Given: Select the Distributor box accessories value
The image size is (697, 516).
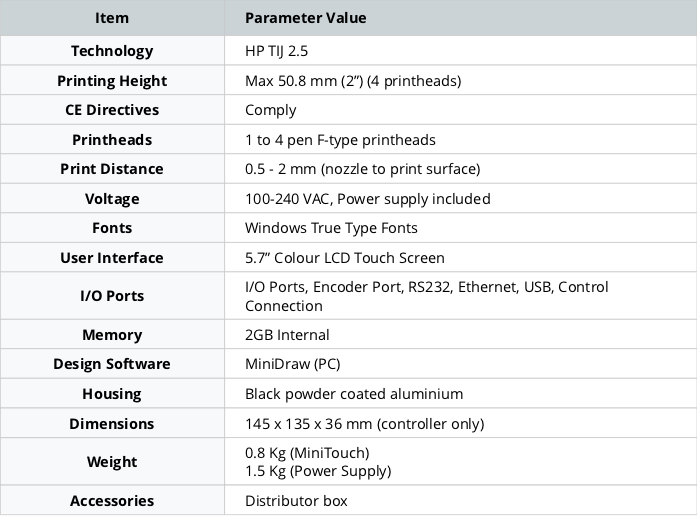Looking at the screenshot, I should point(296,501).
